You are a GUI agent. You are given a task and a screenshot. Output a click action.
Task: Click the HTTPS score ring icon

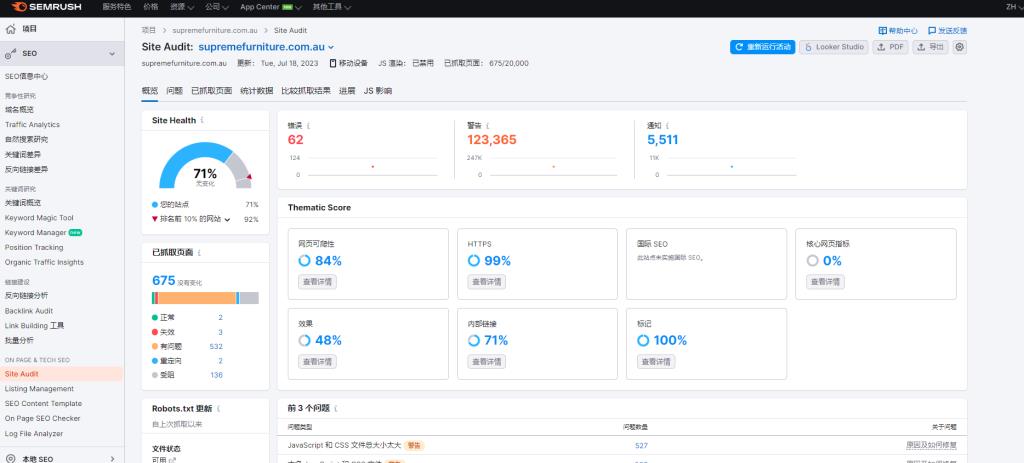[x=473, y=261]
